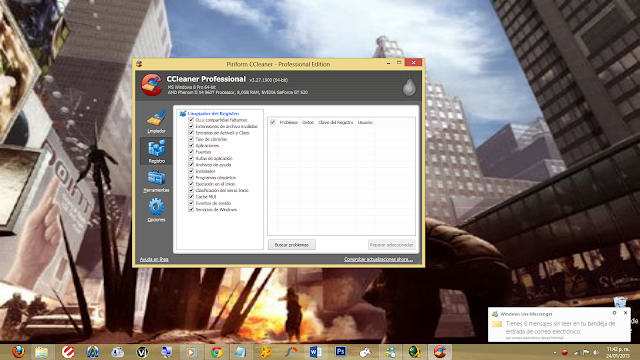This screenshot has width=640, height=360.
Task: Toggle Extensiones de archivo inválidas checkbox
Action: coord(191,127)
